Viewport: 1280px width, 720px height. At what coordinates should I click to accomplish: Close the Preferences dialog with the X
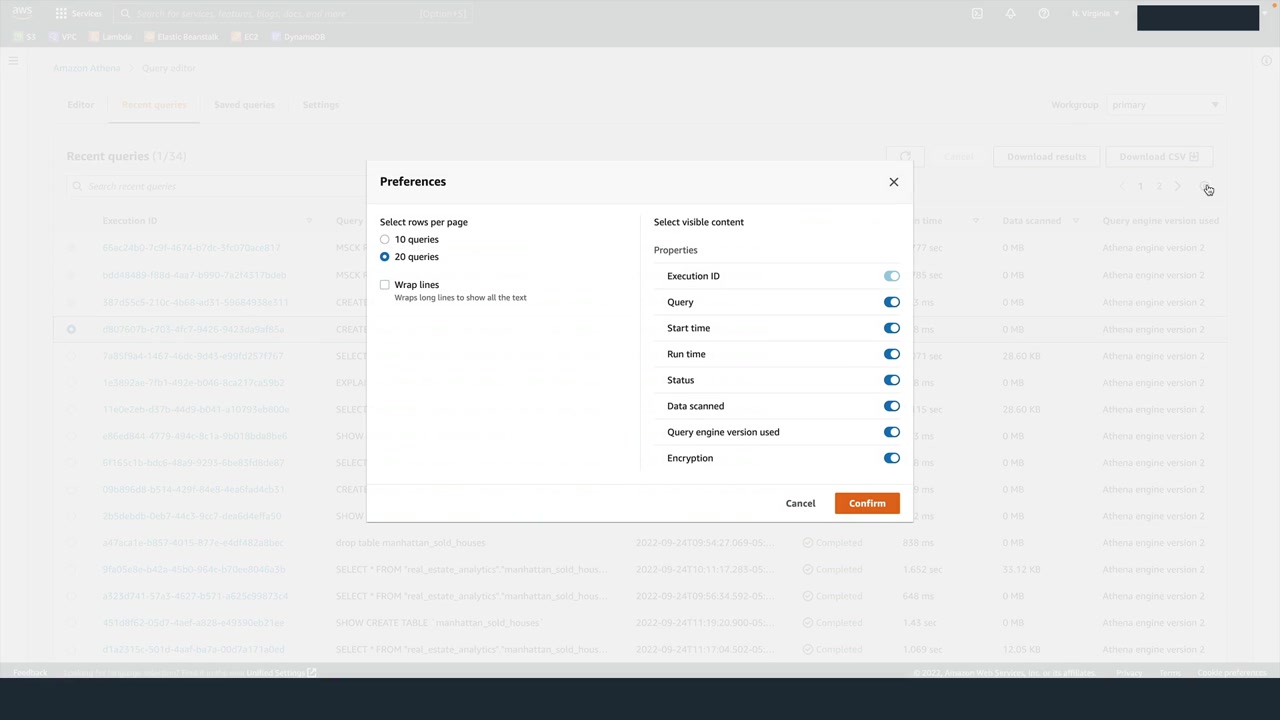point(894,182)
